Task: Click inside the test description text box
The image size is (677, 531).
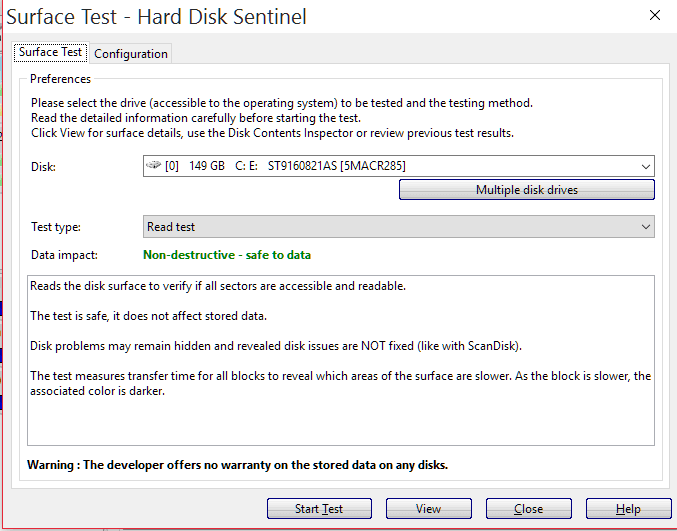Action: coord(341,360)
